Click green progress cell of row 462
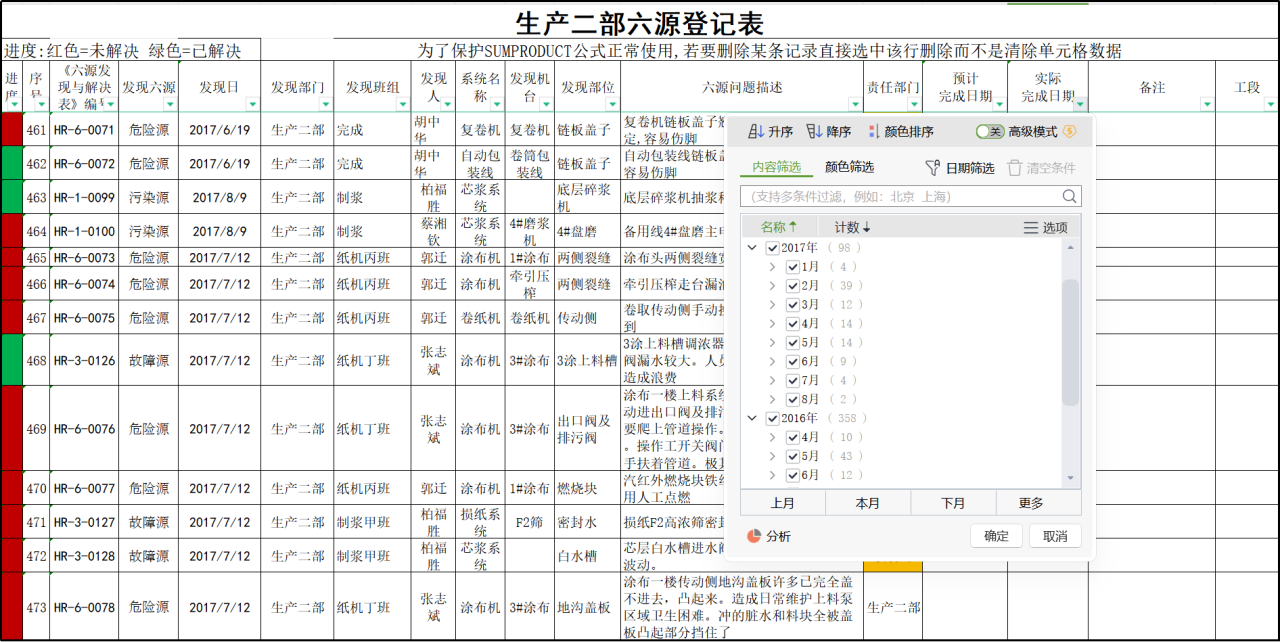This screenshot has width=1280, height=642. [x=12, y=163]
